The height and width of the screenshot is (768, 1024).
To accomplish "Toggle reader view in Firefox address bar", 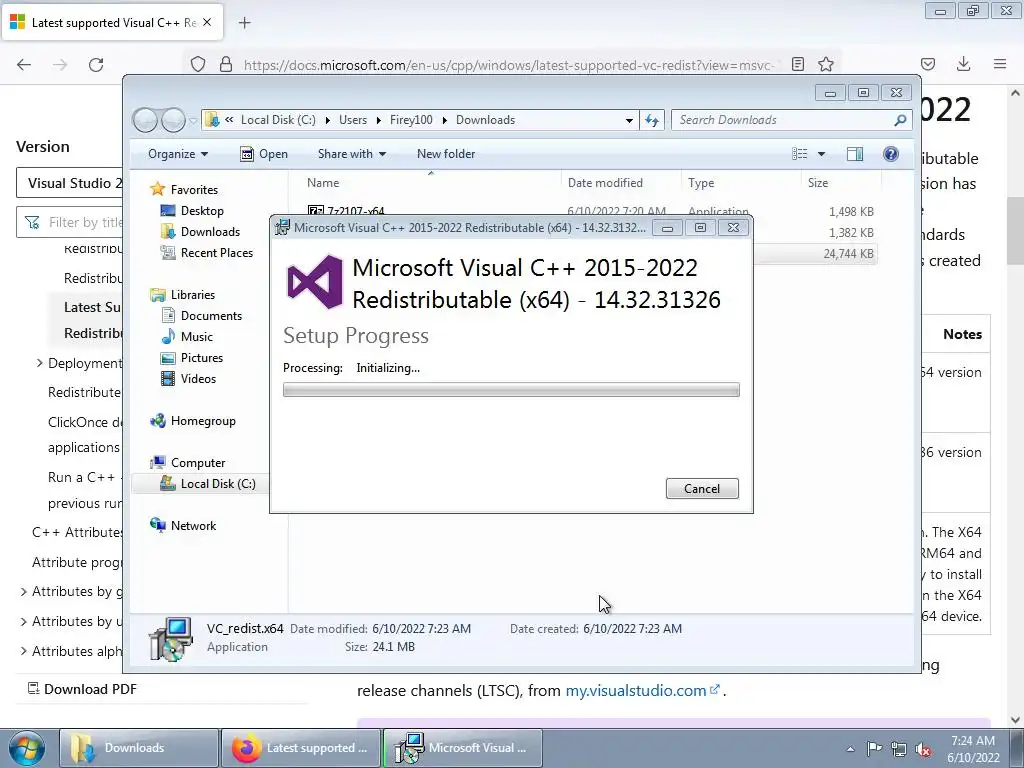I will (x=797, y=64).
